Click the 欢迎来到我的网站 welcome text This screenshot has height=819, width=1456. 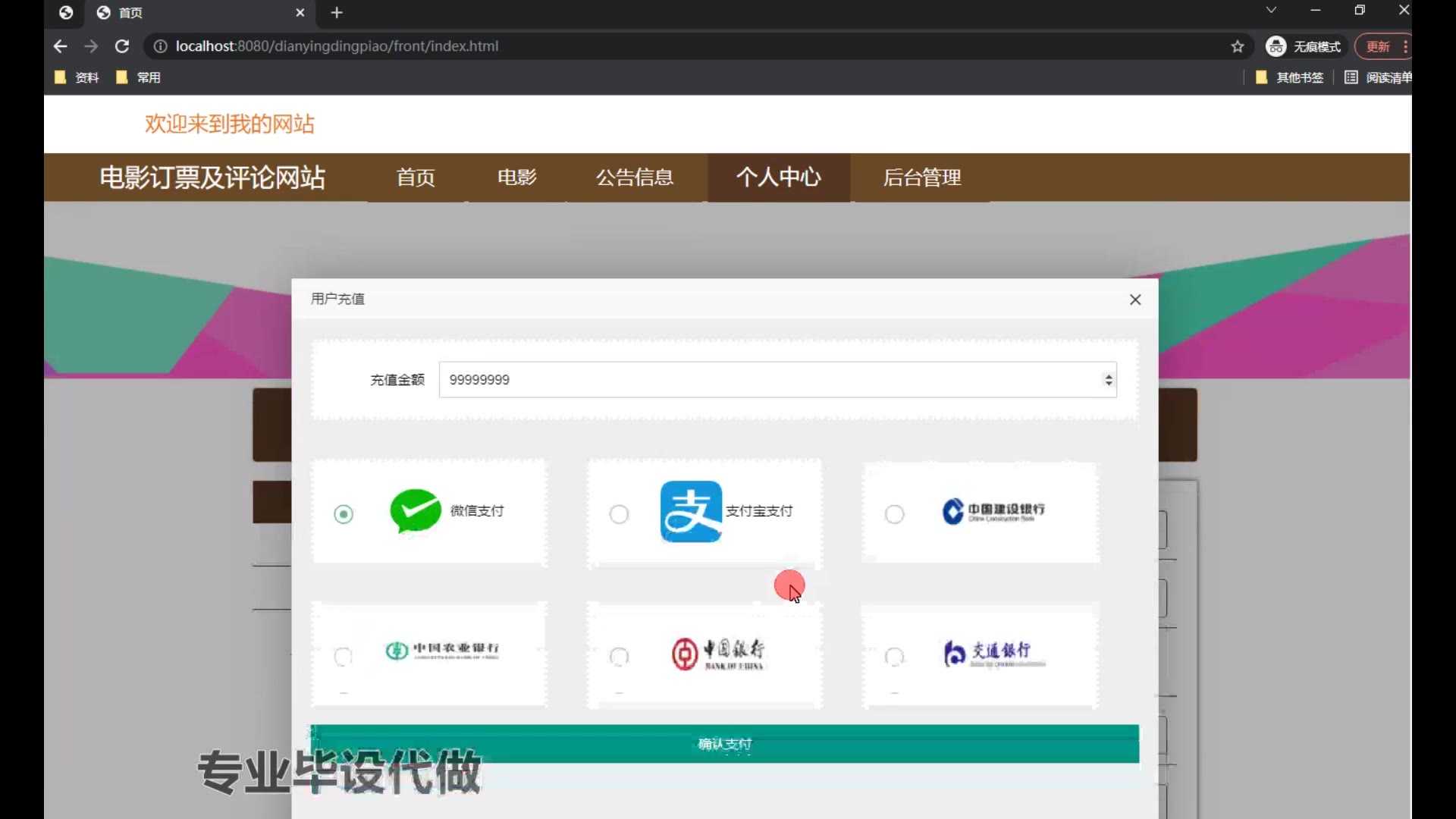[x=230, y=124]
